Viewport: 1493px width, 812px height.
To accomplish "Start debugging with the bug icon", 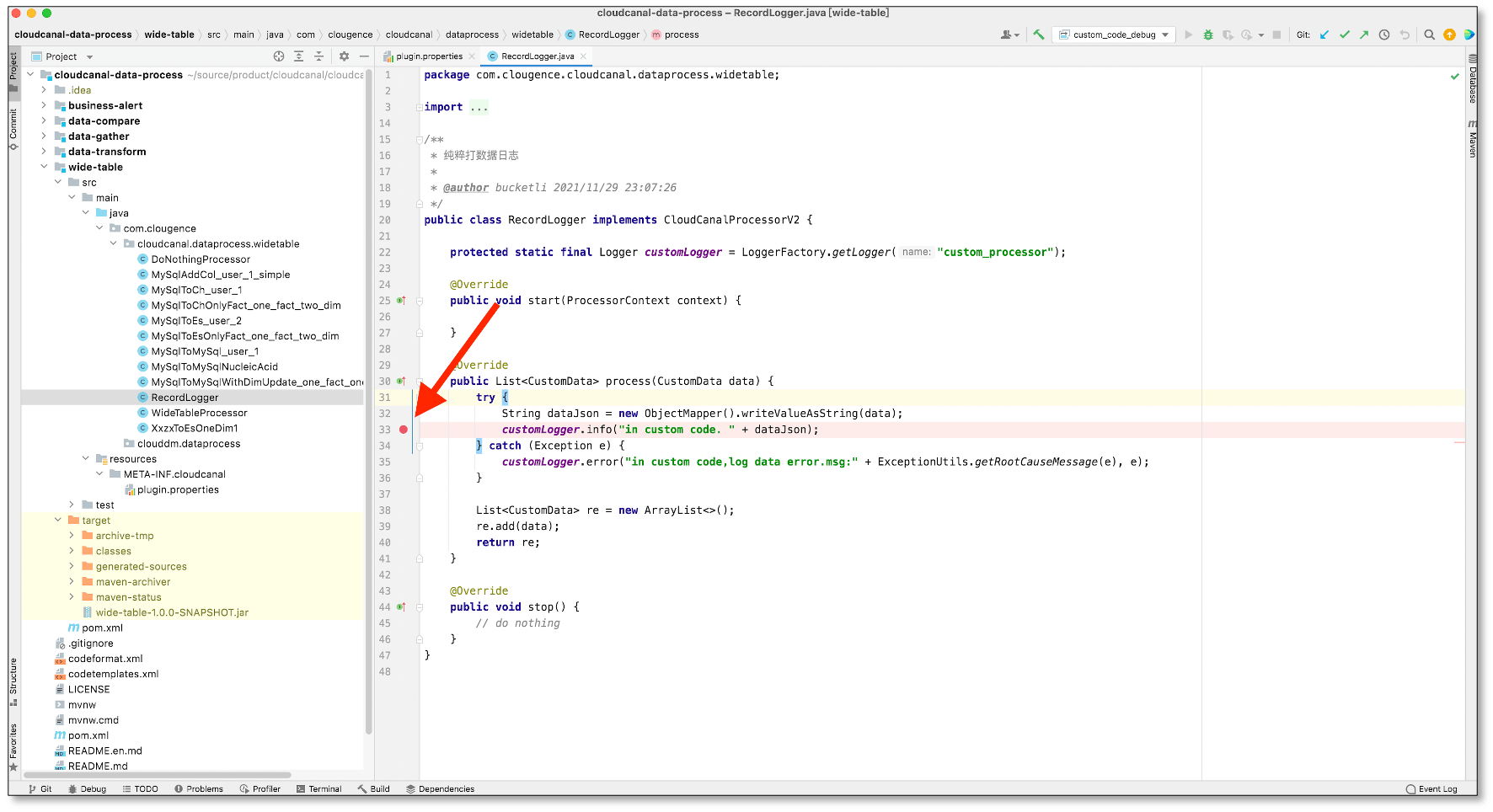I will point(1207,35).
